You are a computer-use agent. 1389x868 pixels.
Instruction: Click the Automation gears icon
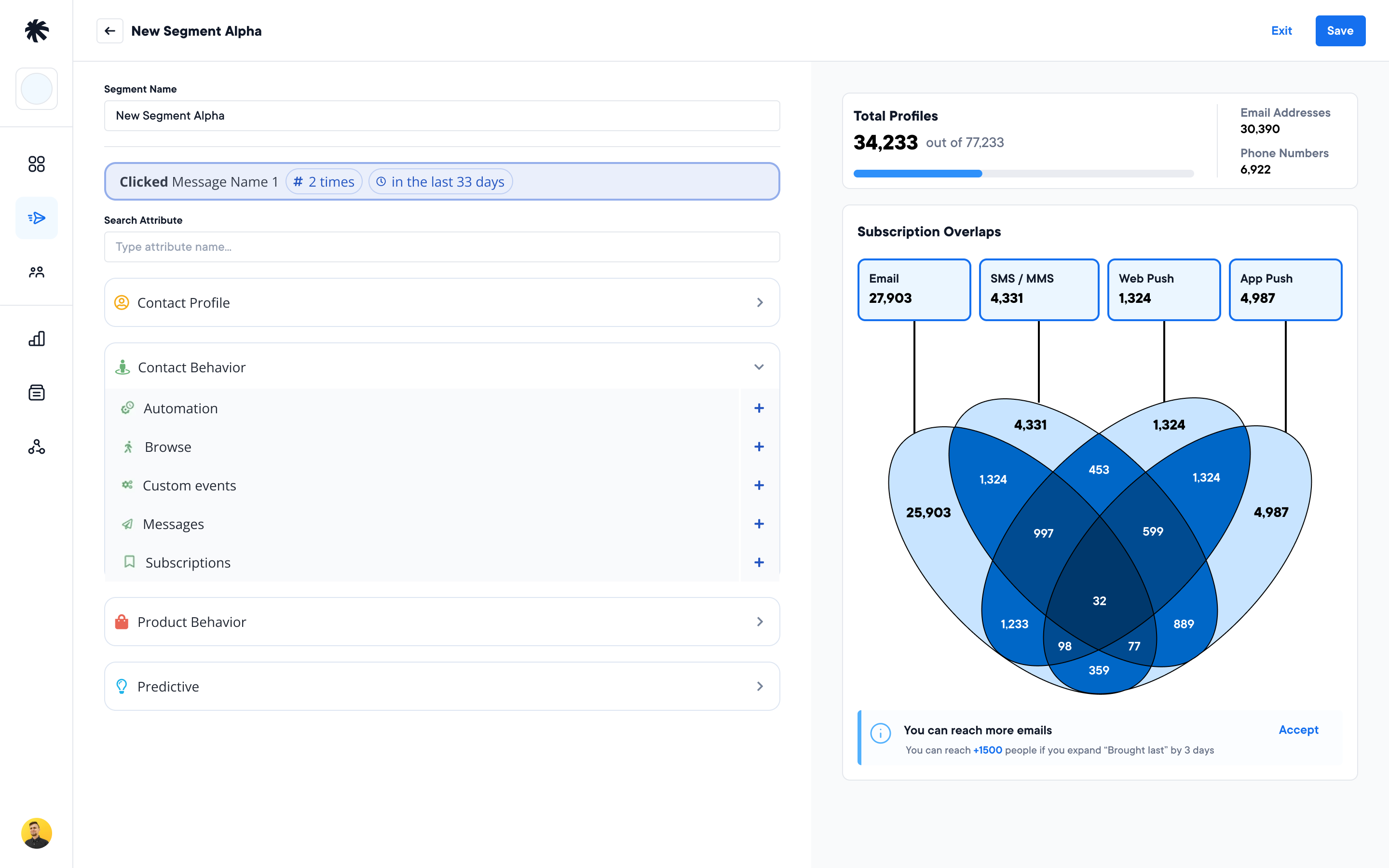(x=127, y=407)
